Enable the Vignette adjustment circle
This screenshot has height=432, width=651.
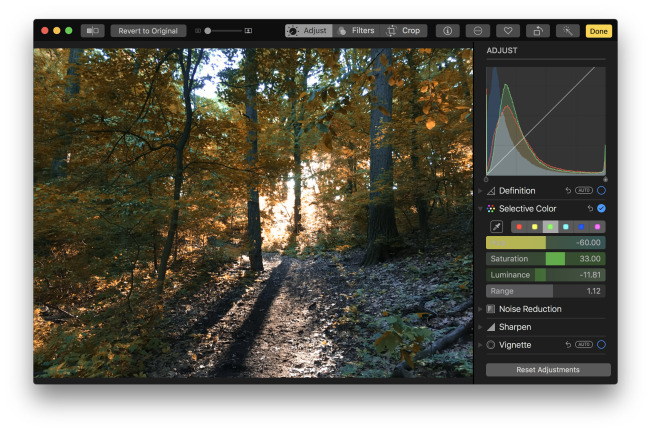601,345
